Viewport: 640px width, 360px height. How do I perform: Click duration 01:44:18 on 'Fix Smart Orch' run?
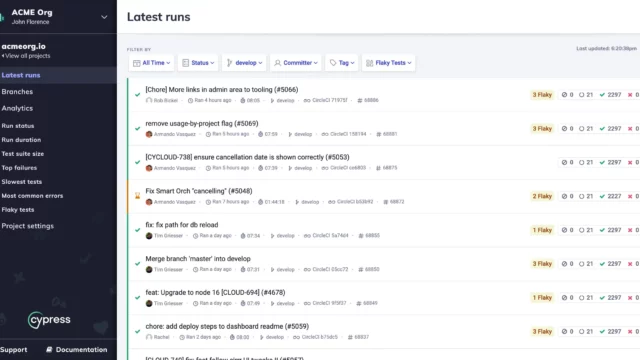coord(271,202)
